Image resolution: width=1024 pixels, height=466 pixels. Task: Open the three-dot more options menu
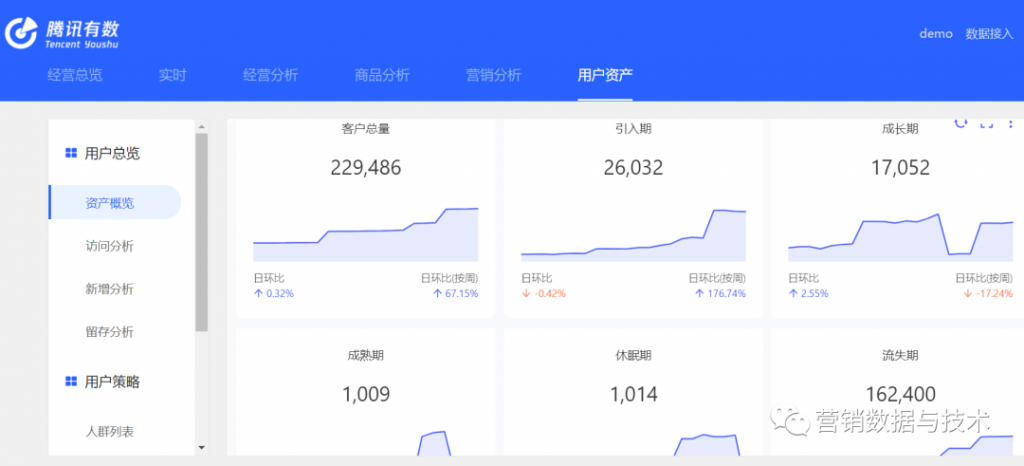tap(1011, 123)
